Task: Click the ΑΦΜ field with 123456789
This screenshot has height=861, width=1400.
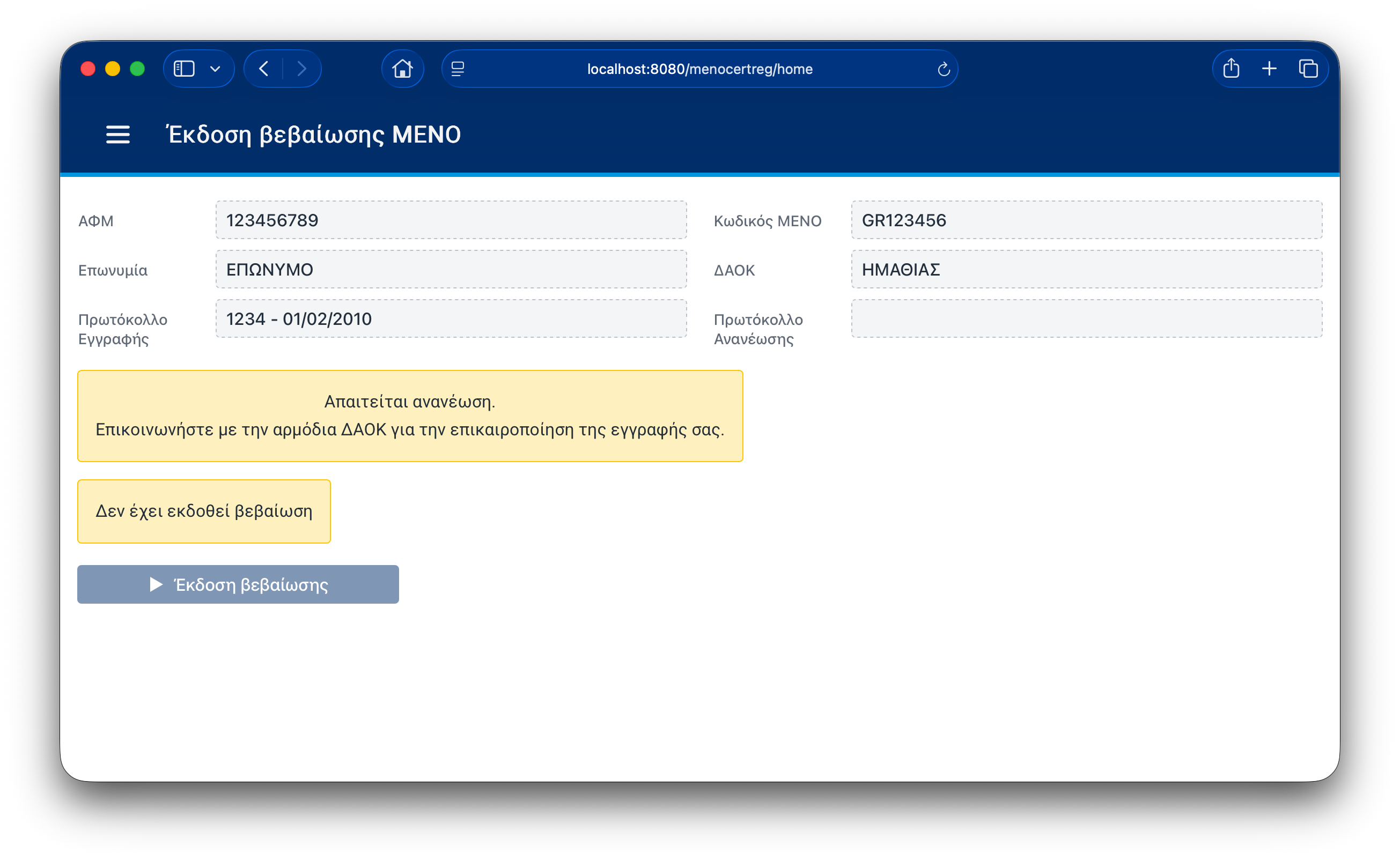Action: tap(451, 220)
